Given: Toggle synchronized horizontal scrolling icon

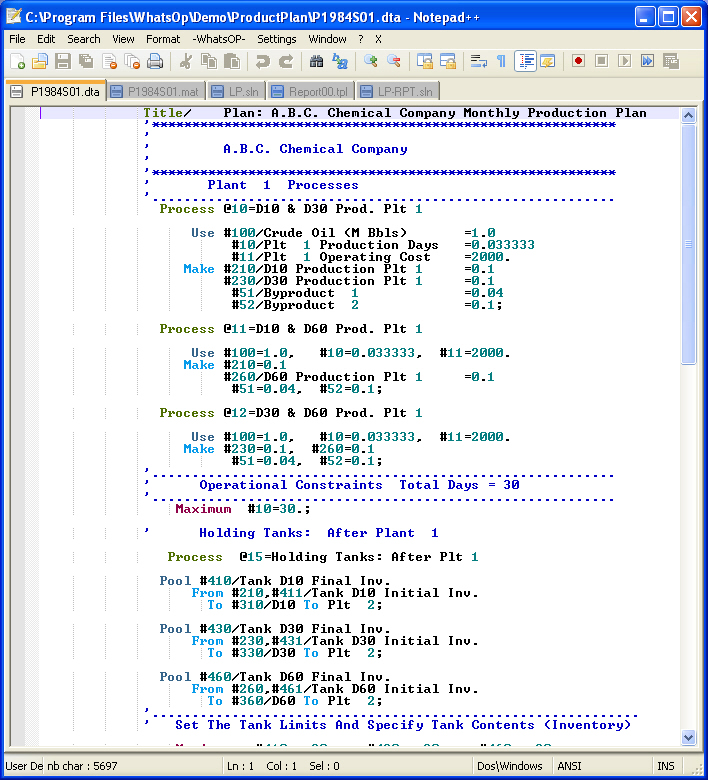Looking at the screenshot, I should click(448, 62).
